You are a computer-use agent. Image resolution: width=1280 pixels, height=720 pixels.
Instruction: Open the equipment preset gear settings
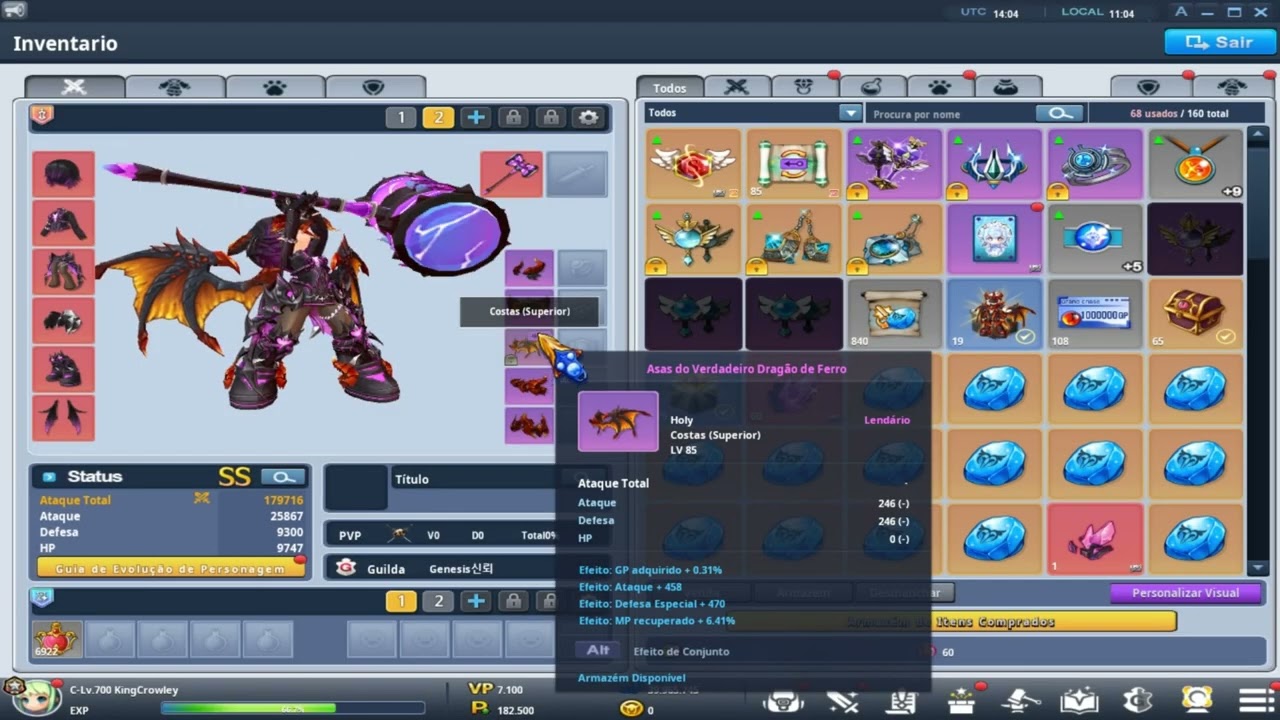click(x=589, y=117)
